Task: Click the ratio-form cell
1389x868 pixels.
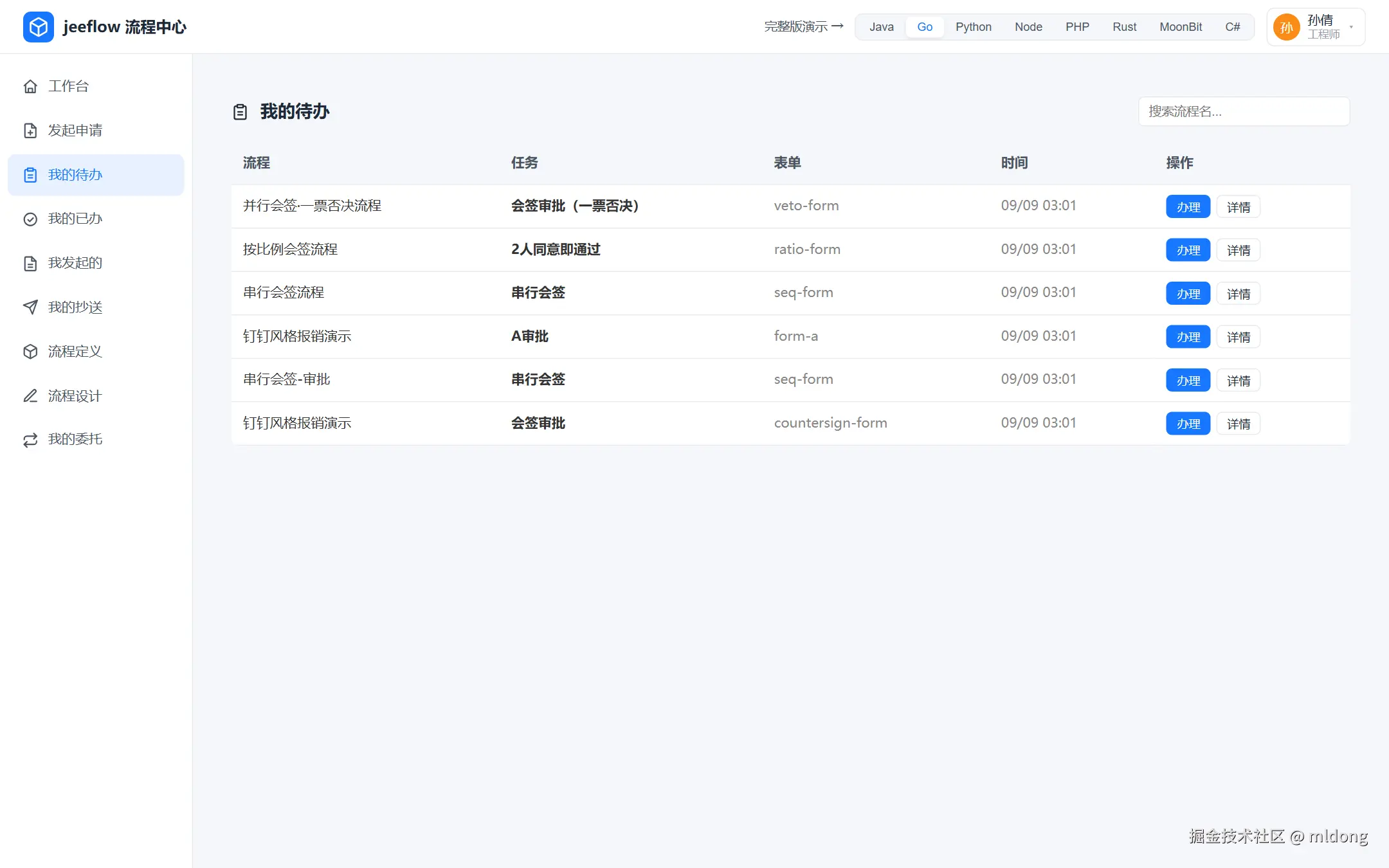Action: pyautogui.click(x=807, y=249)
